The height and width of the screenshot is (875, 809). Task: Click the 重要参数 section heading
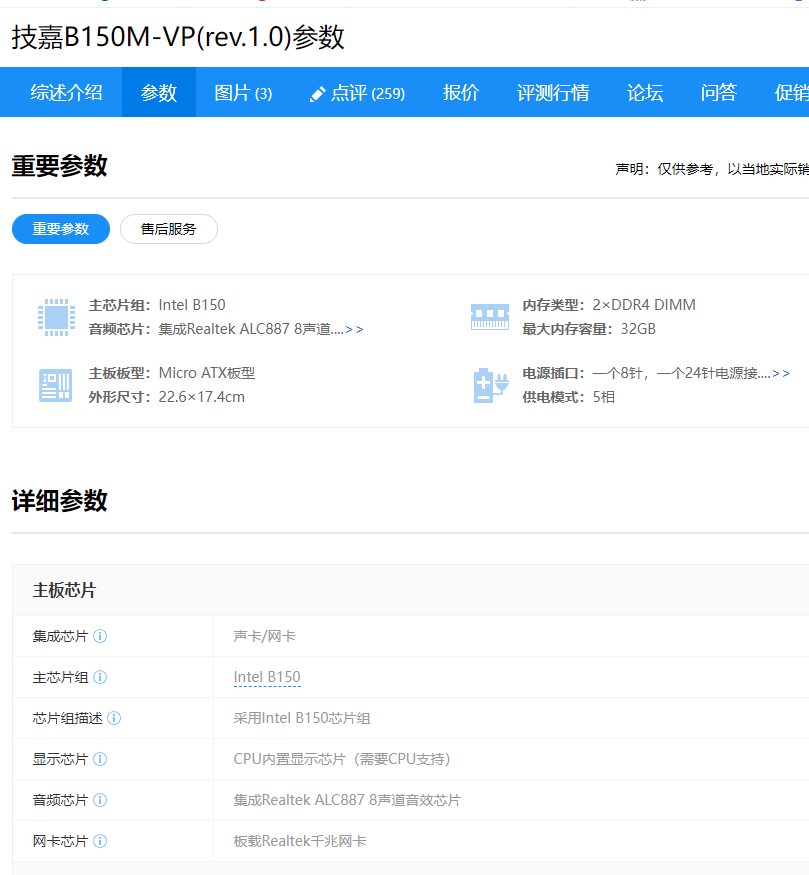[60, 166]
